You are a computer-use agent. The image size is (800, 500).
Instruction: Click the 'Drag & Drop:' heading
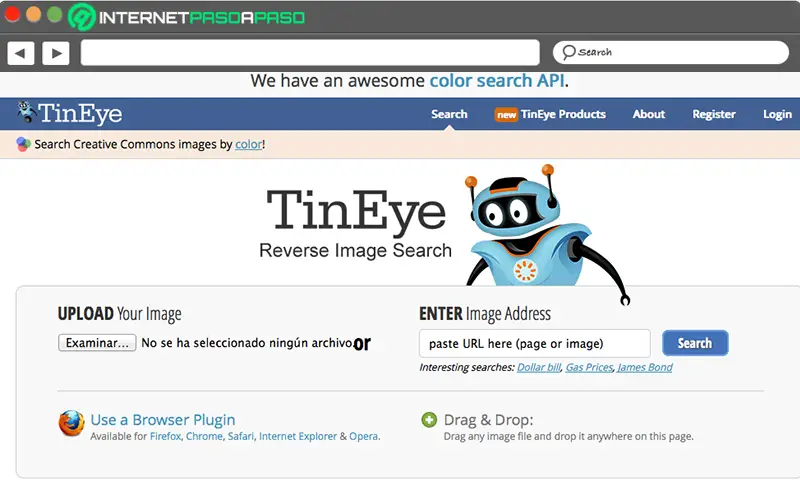pos(488,420)
